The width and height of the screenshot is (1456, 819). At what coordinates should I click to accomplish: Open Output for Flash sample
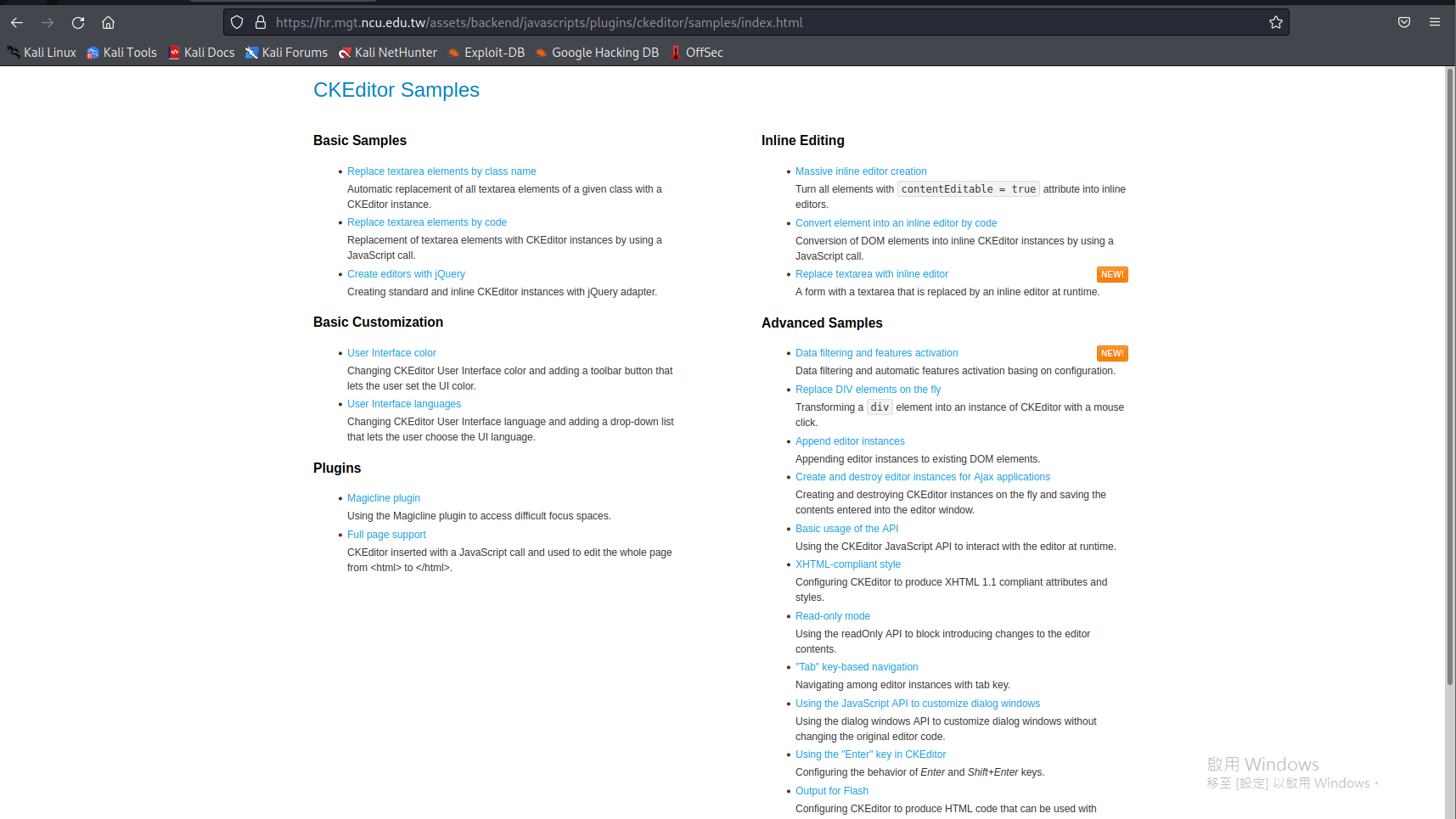tap(832, 791)
